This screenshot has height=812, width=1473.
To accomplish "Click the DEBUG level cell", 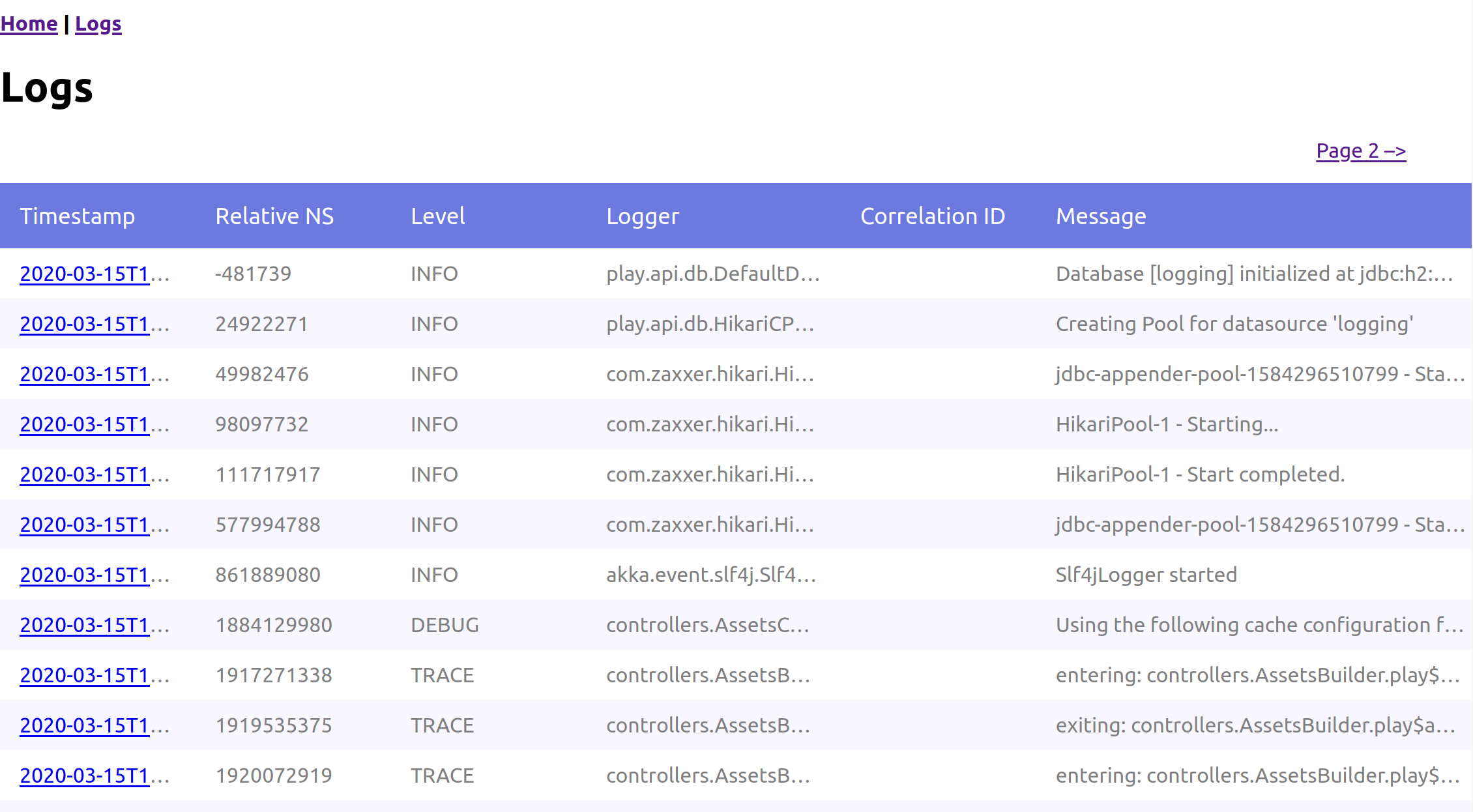I will pyautogui.click(x=445, y=625).
